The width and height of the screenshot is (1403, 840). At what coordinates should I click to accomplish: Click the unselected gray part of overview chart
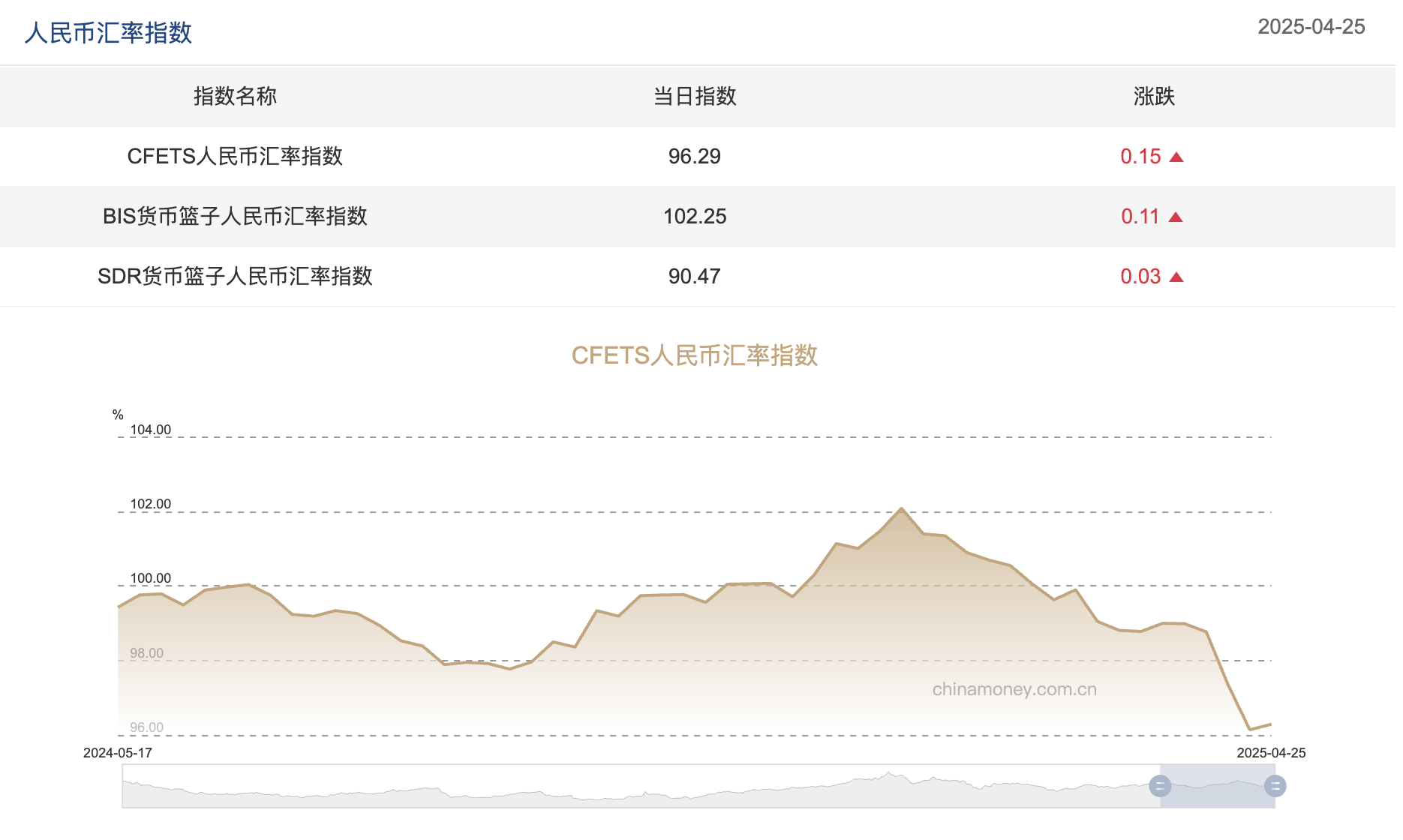point(641,786)
